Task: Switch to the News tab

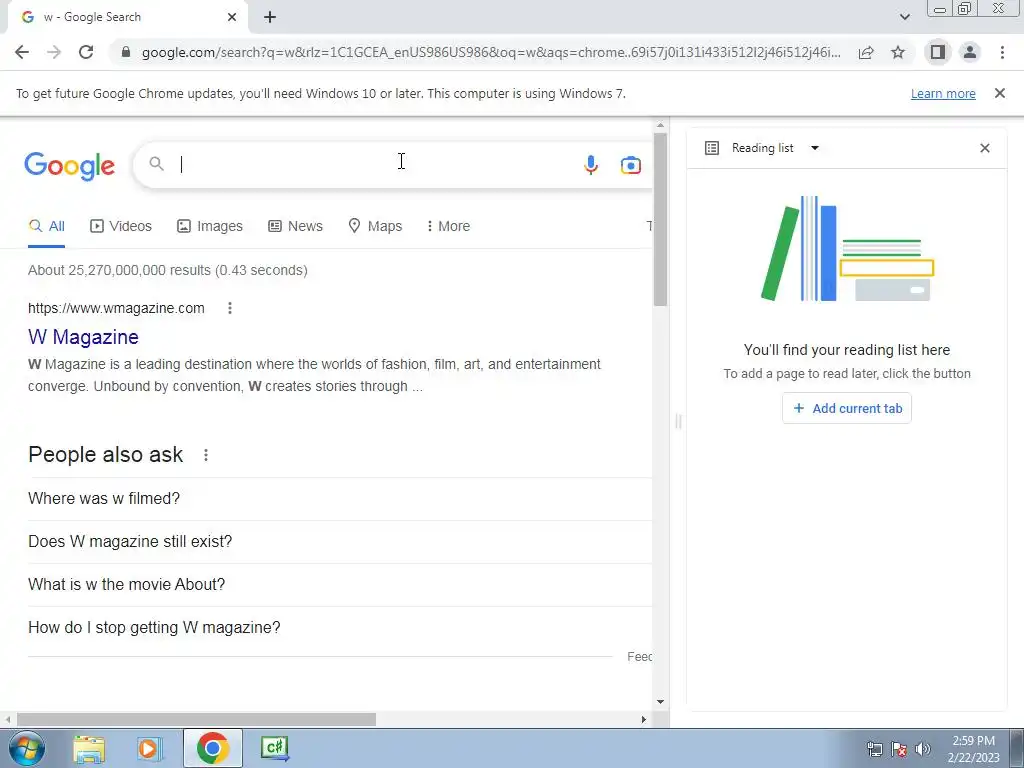Action: pyautogui.click(x=296, y=226)
